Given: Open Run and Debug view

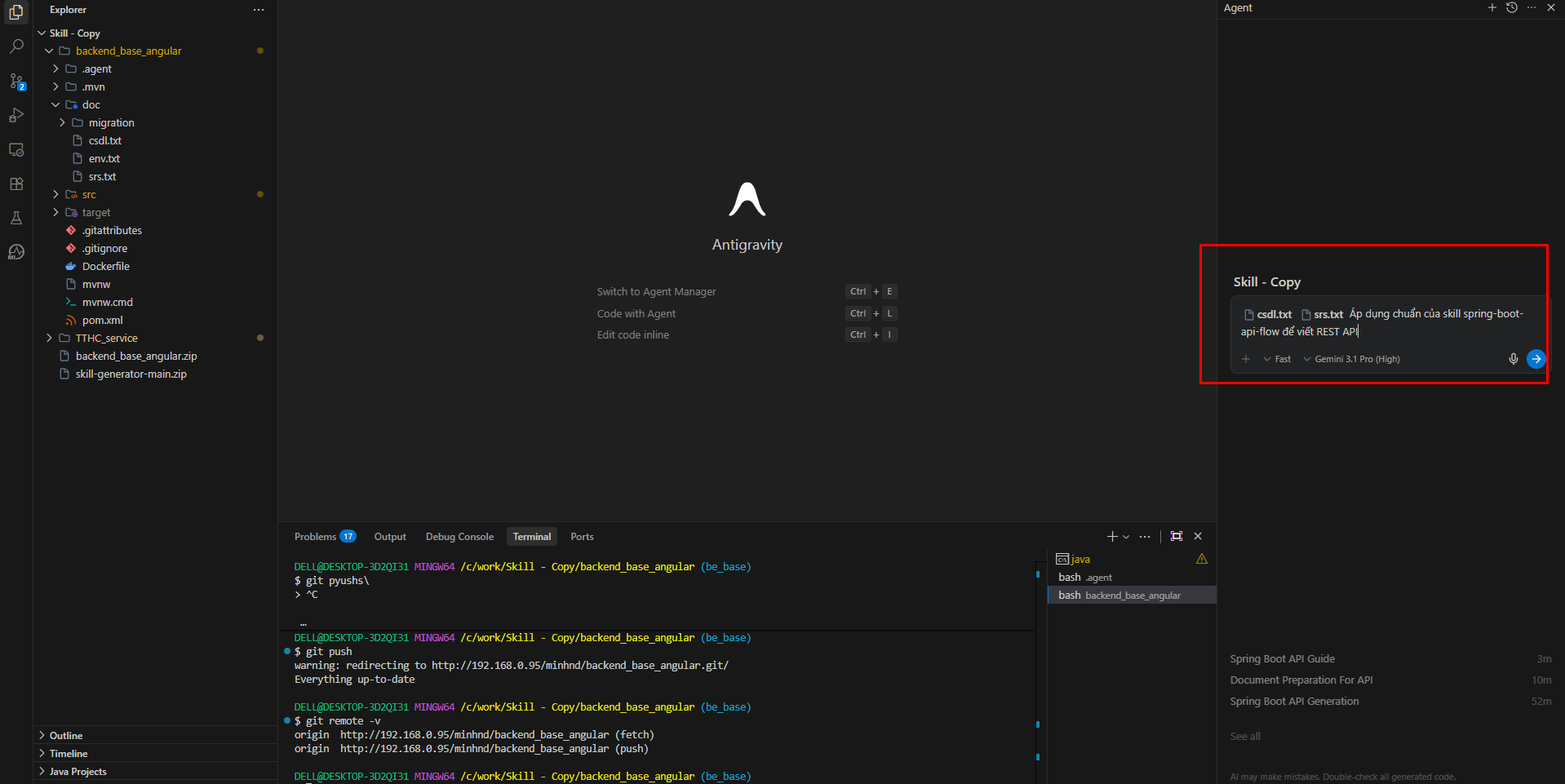Looking at the screenshot, I should coord(16,115).
